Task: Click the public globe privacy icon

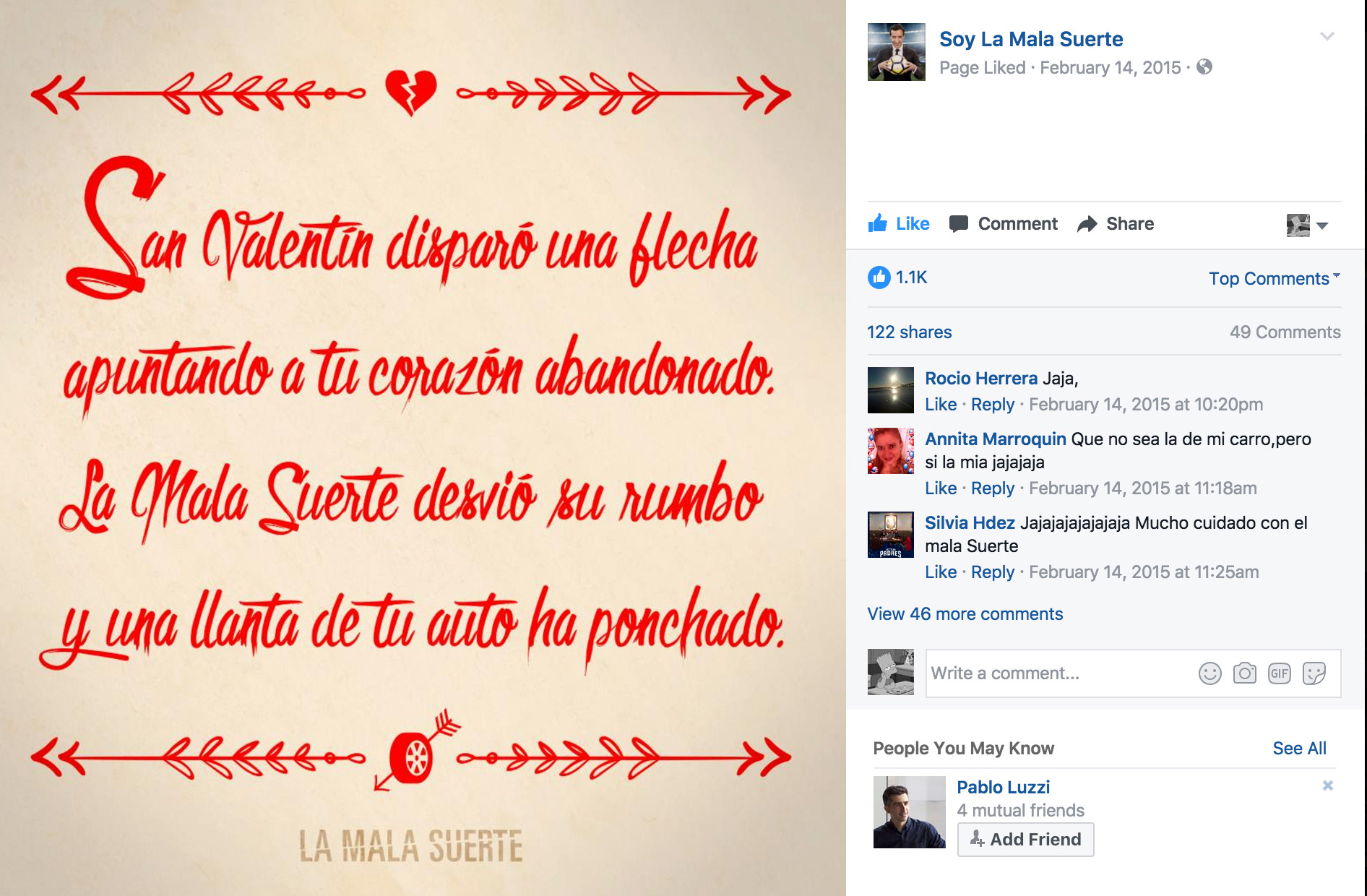Action: pos(1204,67)
